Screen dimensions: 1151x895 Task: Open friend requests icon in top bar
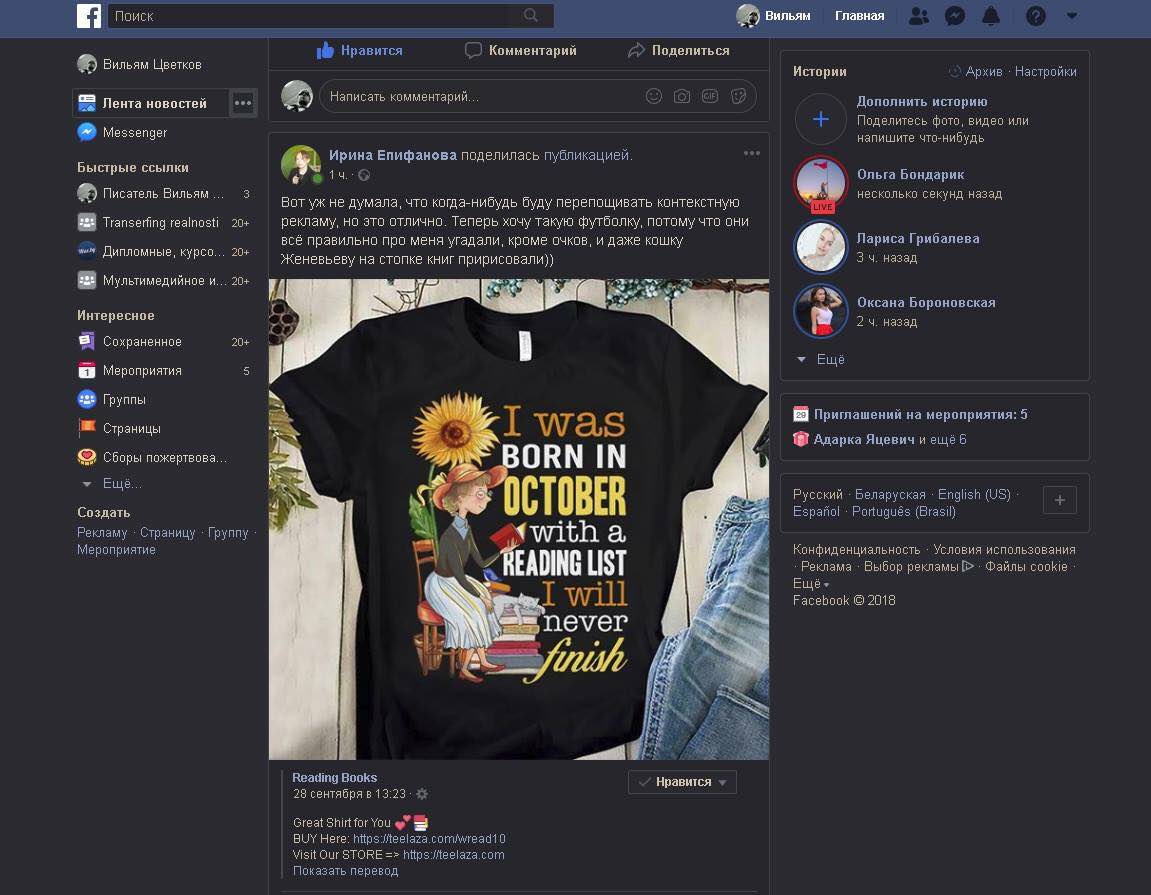[918, 15]
